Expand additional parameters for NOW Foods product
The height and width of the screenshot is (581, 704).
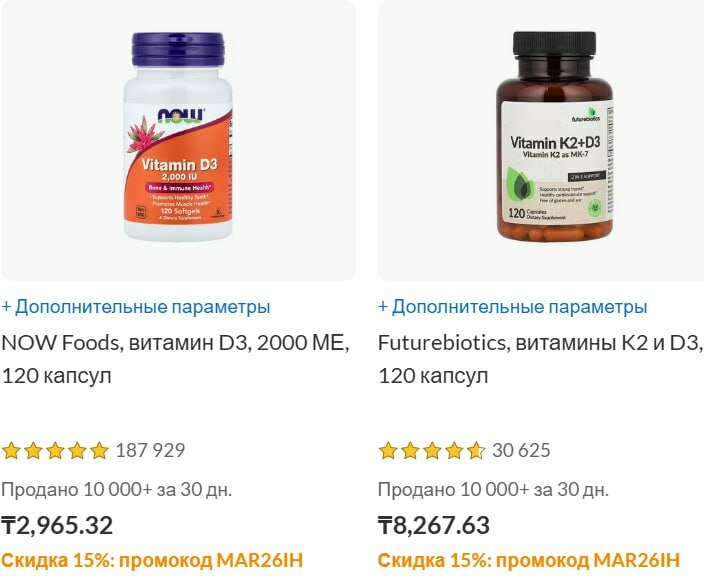point(136,307)
